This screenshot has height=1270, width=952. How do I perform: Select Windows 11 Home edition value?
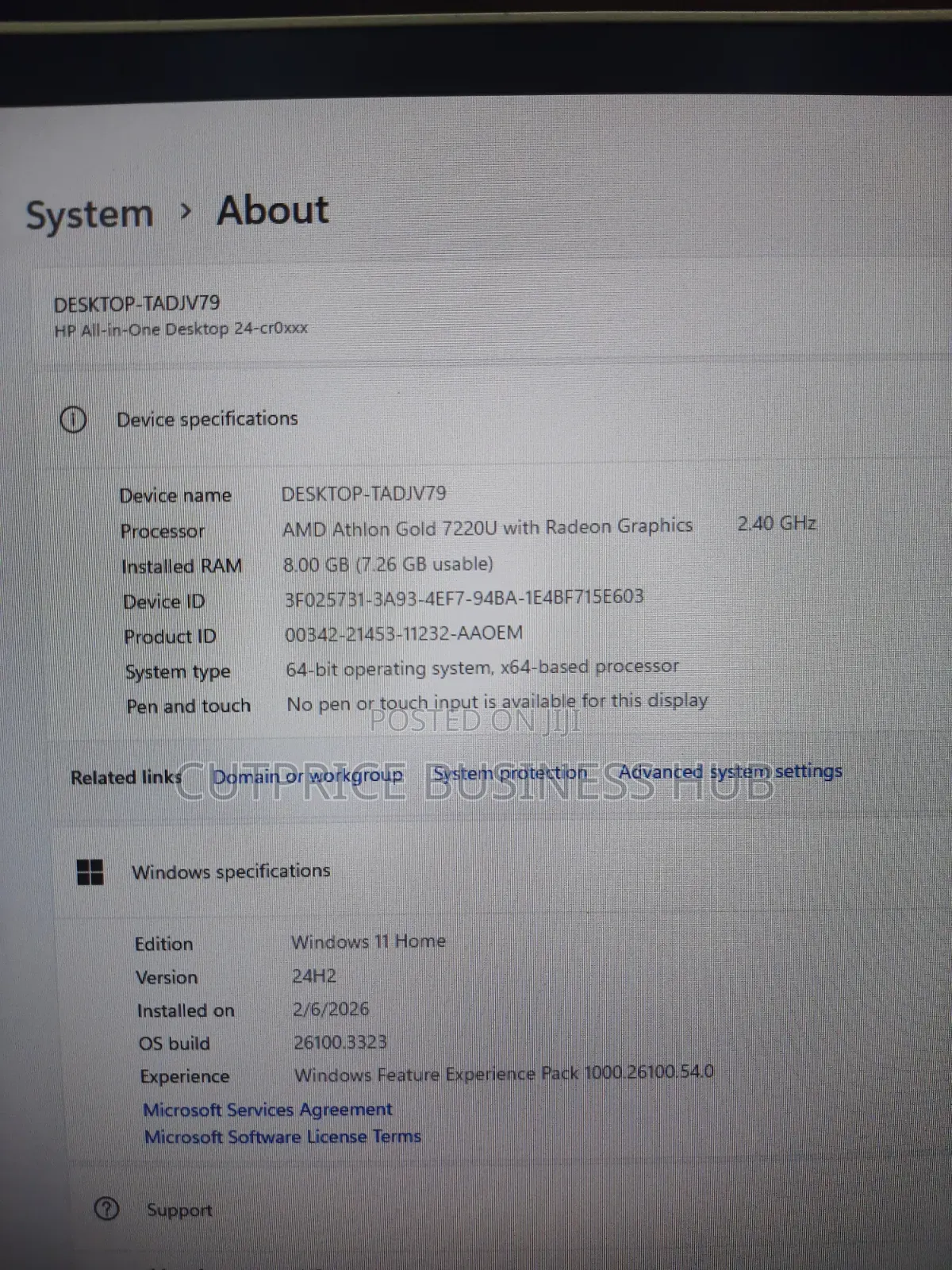click(x=368, y=941)
